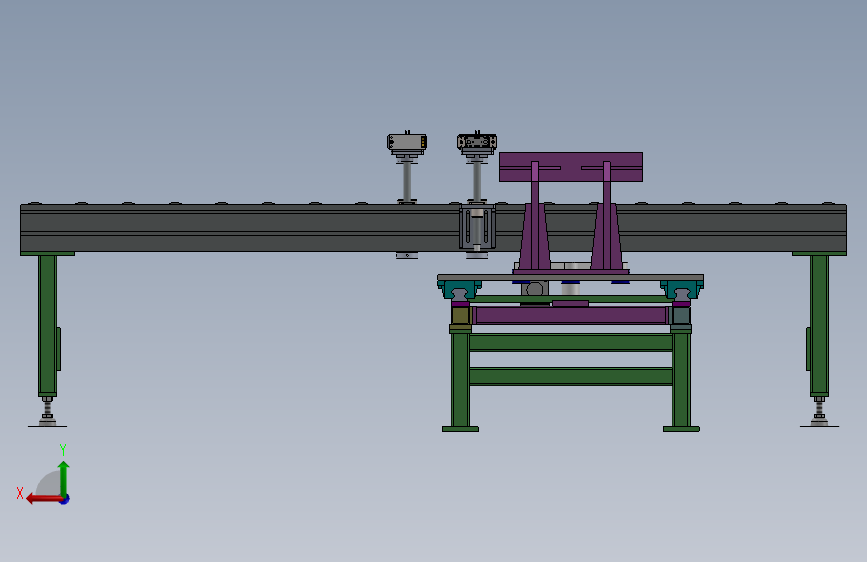
Task: Select the right purple tapered upright bracket
Action: pos(607,237)
